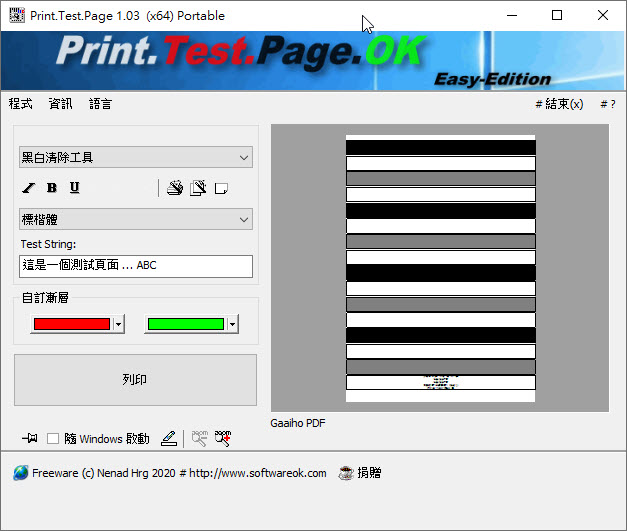Click the large 列印 print button
This screenshot has width=627, height=531.
[x=135, y=380]
